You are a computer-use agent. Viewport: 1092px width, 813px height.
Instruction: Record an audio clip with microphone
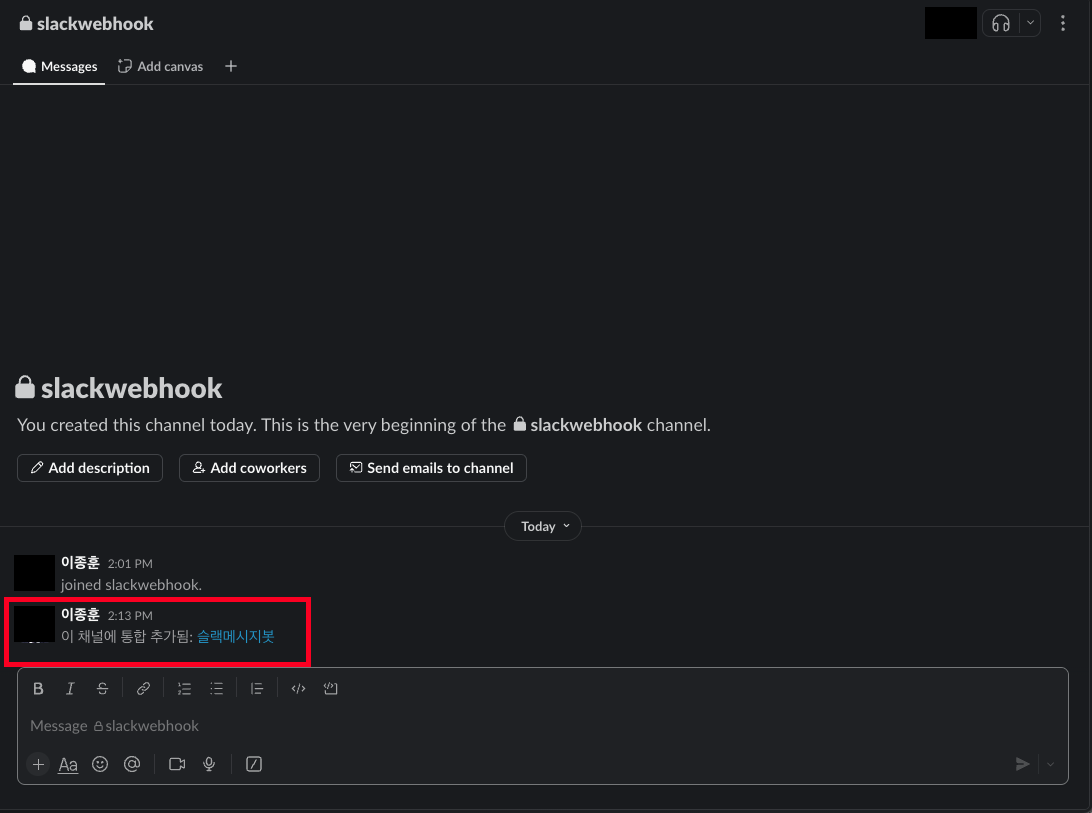click(209, 764)
